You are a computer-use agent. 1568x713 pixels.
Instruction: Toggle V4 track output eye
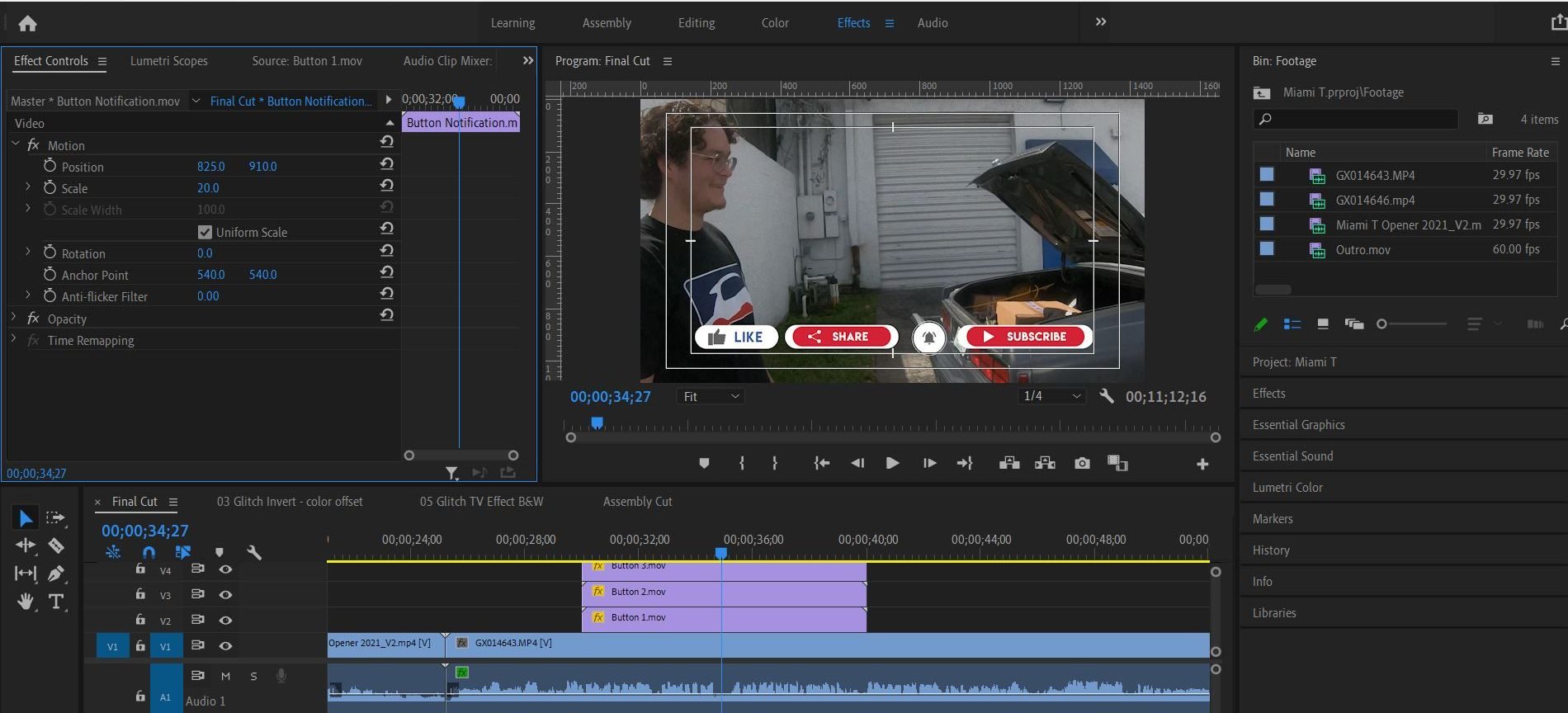(225, 569)
